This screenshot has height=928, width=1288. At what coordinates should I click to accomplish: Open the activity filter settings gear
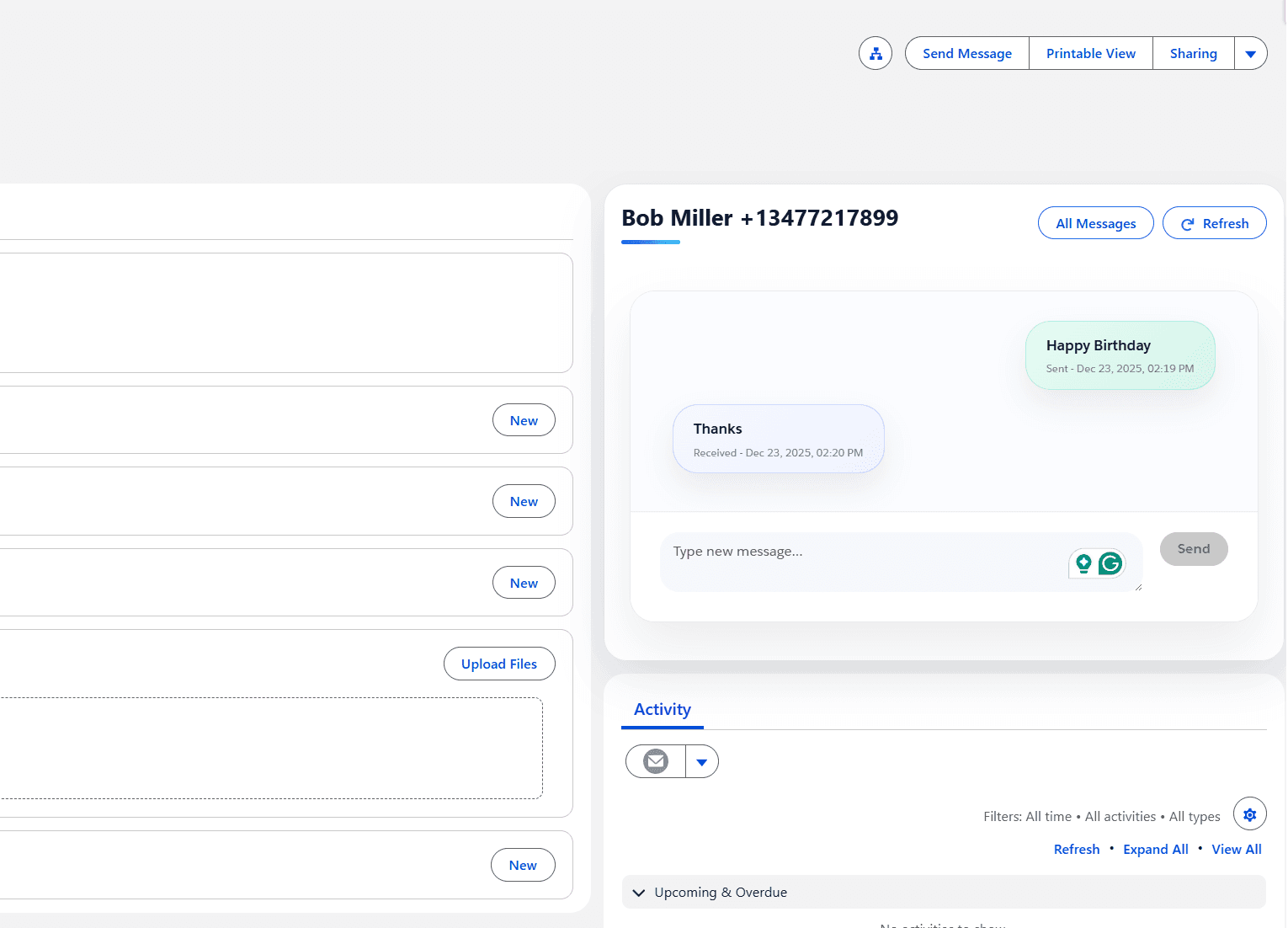[1249, 813]
